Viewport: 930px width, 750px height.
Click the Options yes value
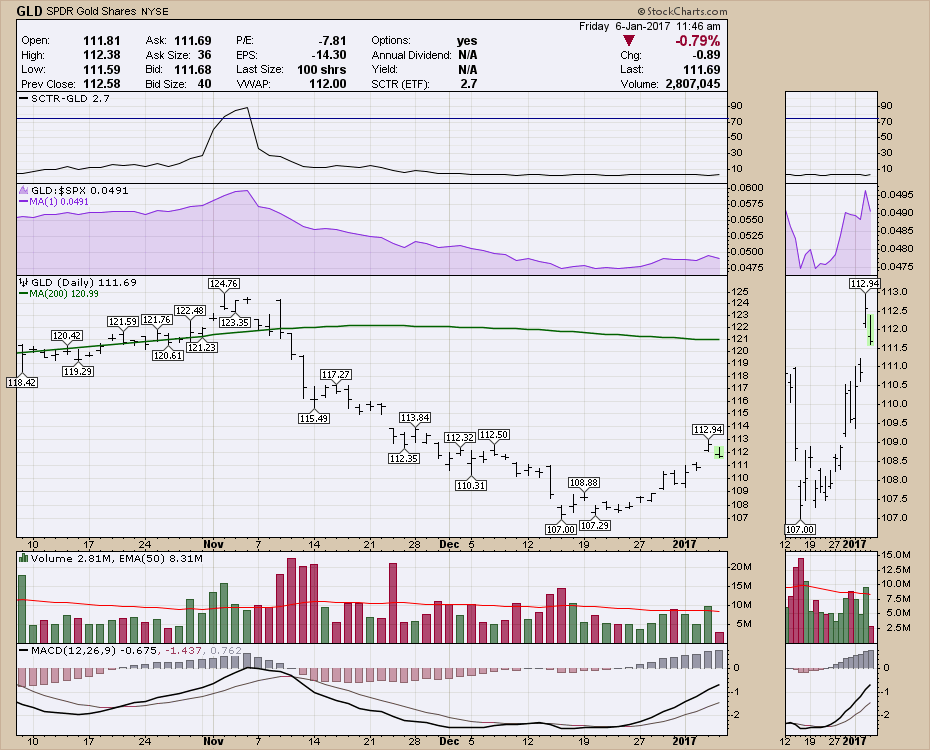pos(467,41)
